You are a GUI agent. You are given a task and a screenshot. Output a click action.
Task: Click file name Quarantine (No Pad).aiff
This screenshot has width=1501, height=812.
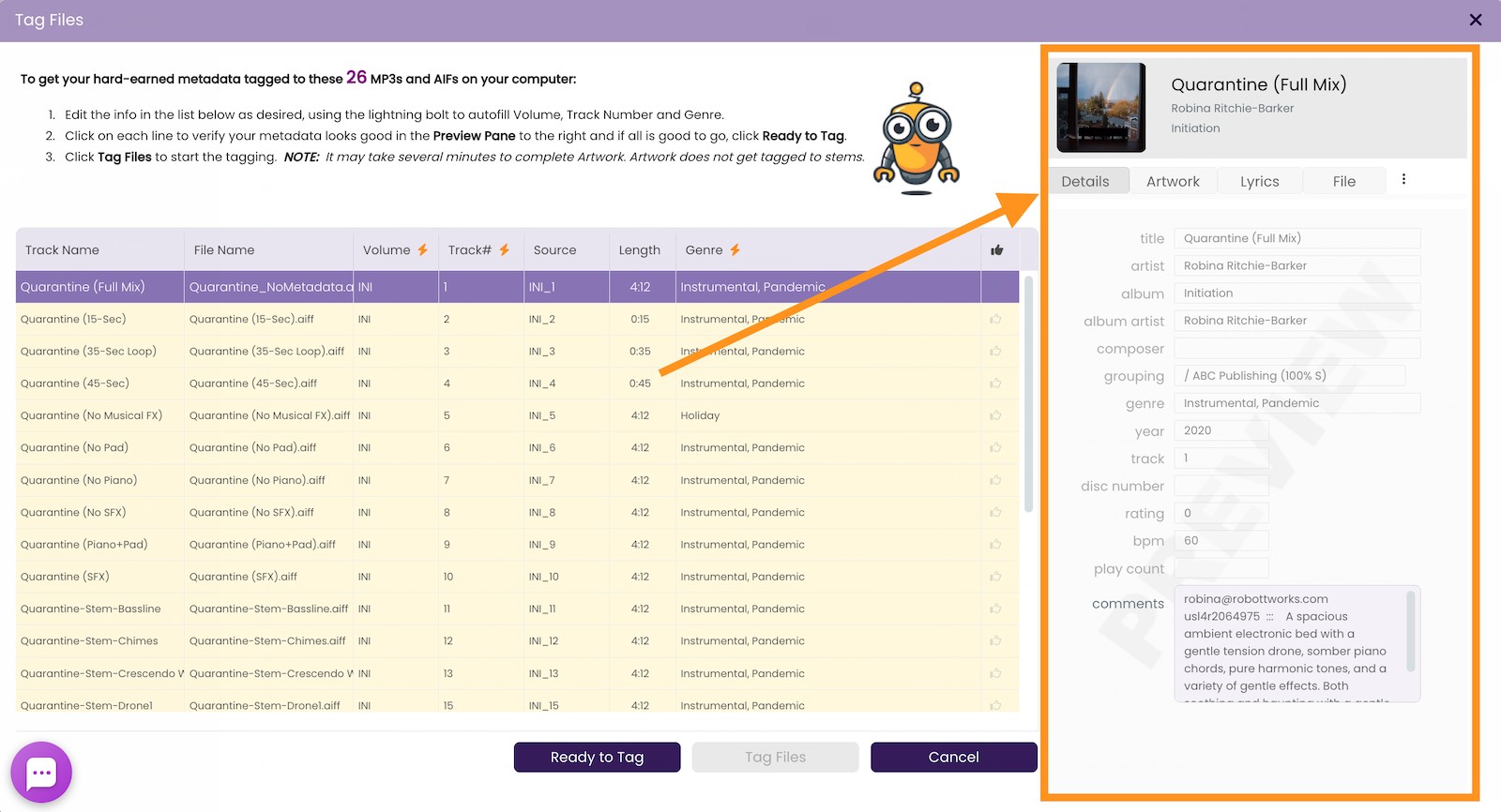click(x=252, y=448)
